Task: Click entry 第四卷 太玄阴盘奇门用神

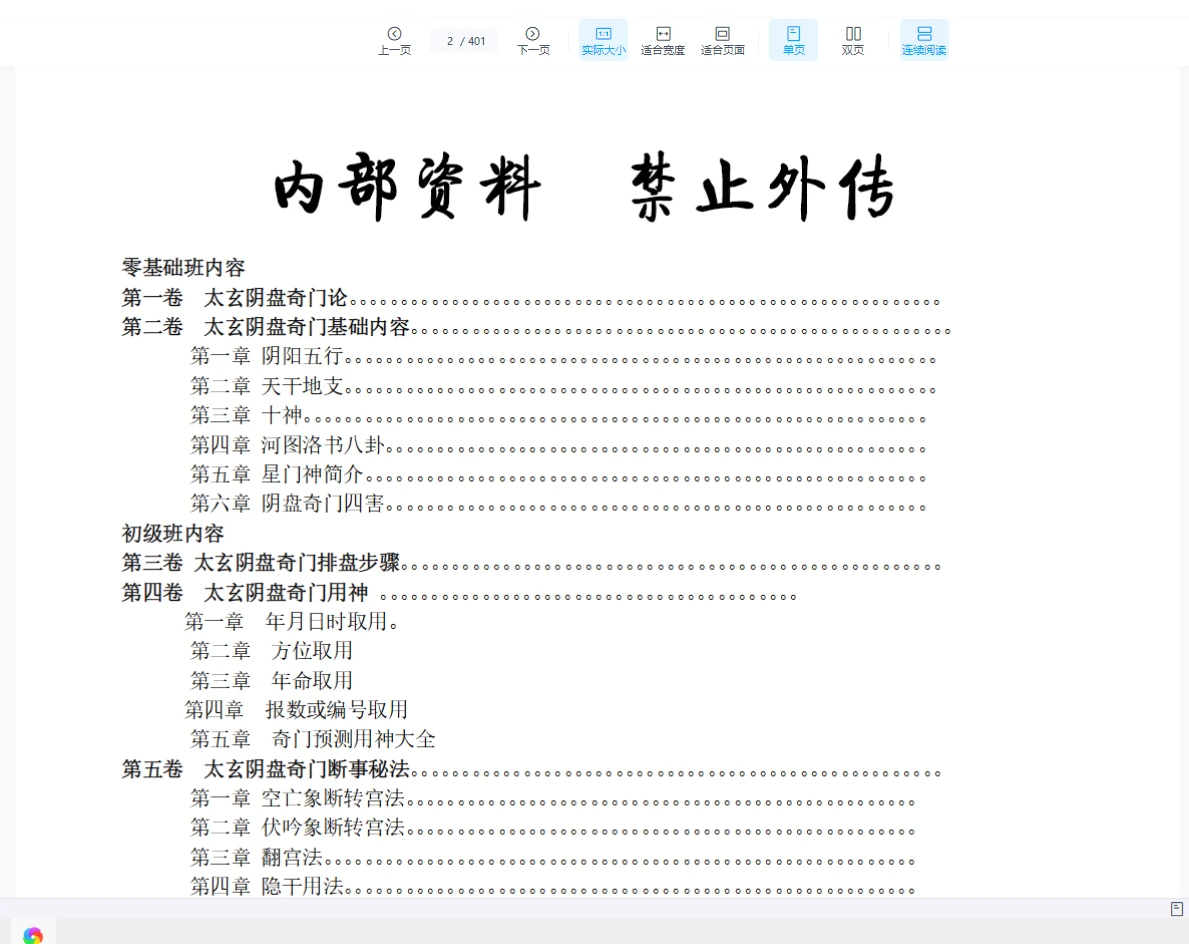Action: click(x=245, y=592)
